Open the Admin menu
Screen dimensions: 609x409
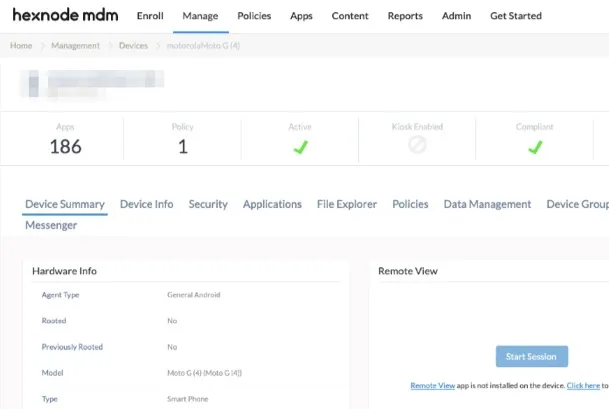[456, 16]
